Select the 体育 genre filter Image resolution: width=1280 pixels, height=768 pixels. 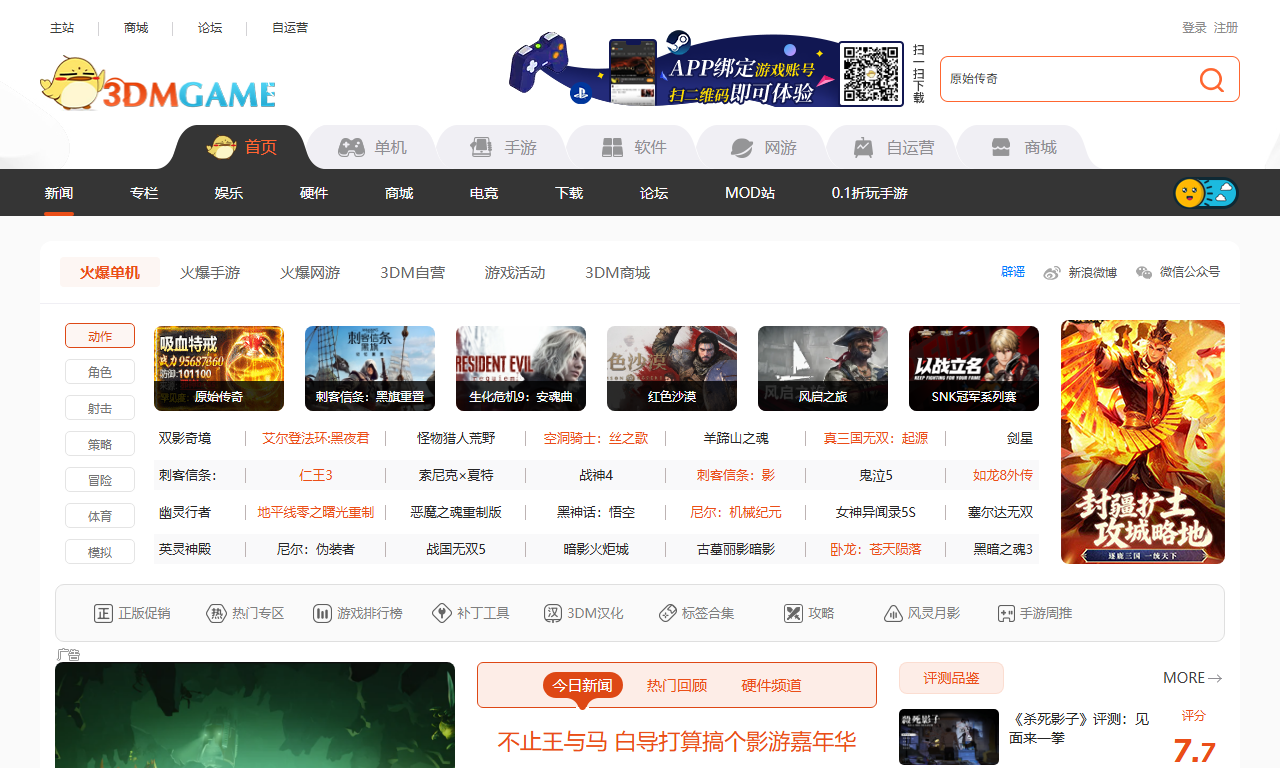pyautogui.click(x=100, y=516)
